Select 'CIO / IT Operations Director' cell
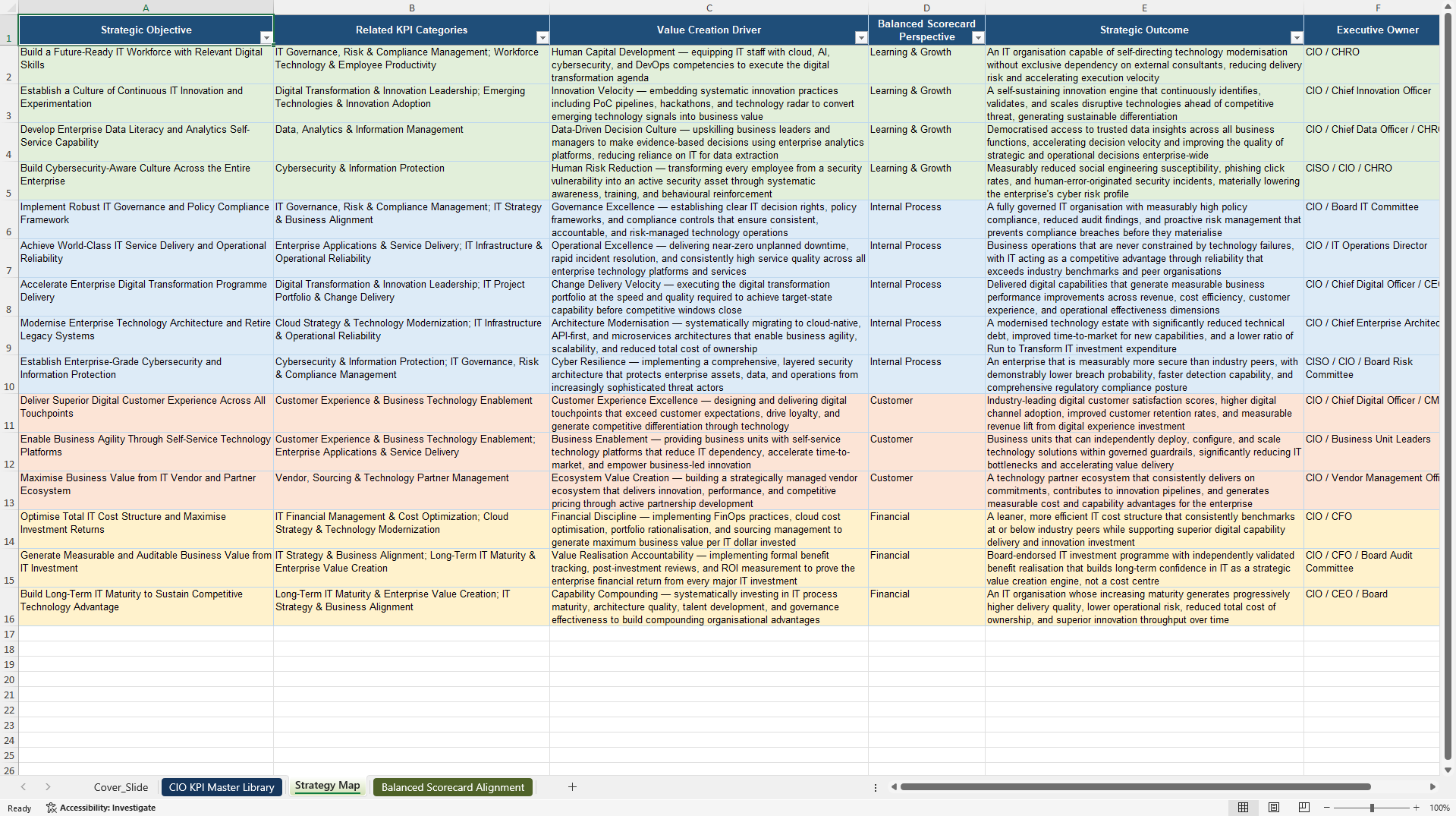 pyautogui.click(x=1372, y=258)
